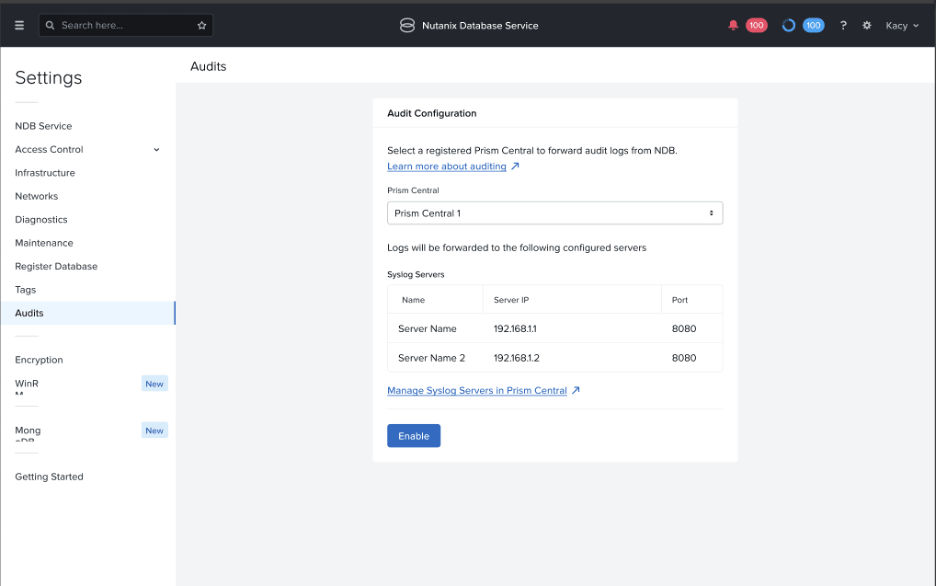Click IP address 192.168.1.2
Image resolution: width=936 pixels, height=586 pixels.
(516, 358)
